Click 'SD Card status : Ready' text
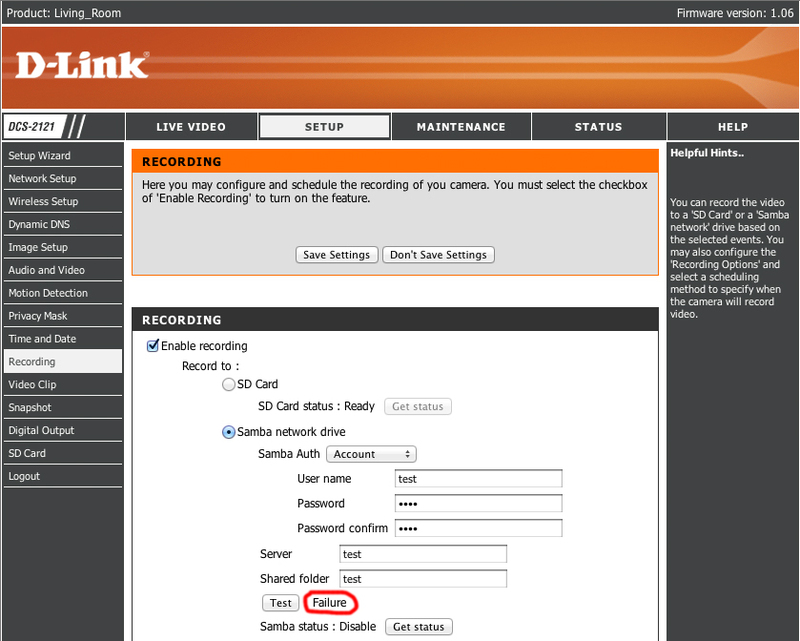800x641 pixels. [316, 406]
